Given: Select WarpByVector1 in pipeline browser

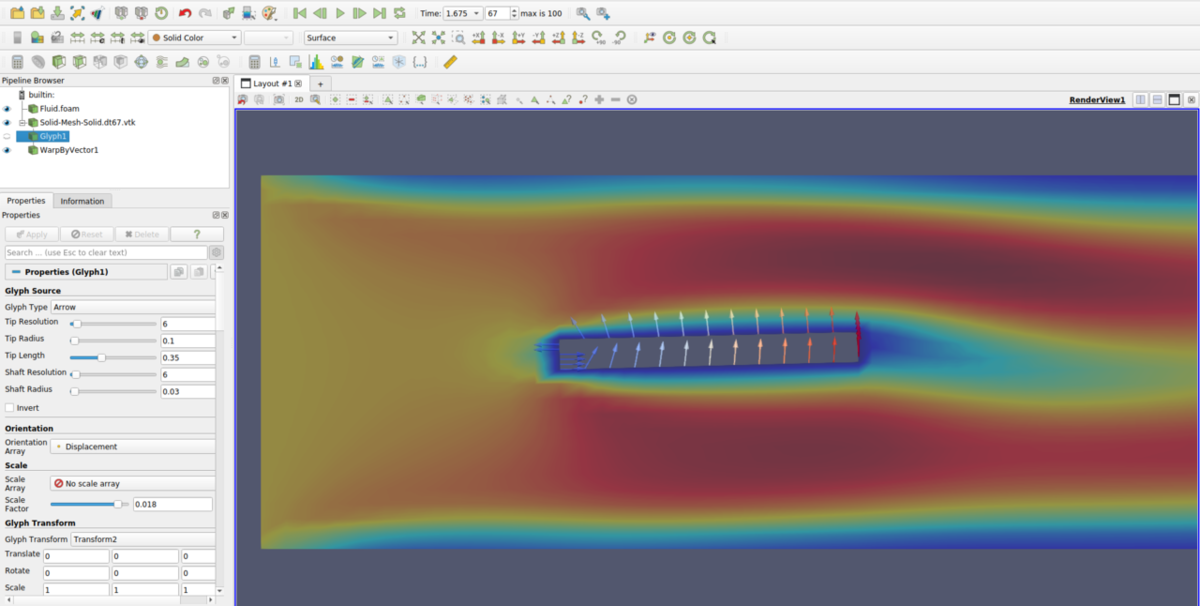Looking at the screenshot, I should [x=68, y=150].
